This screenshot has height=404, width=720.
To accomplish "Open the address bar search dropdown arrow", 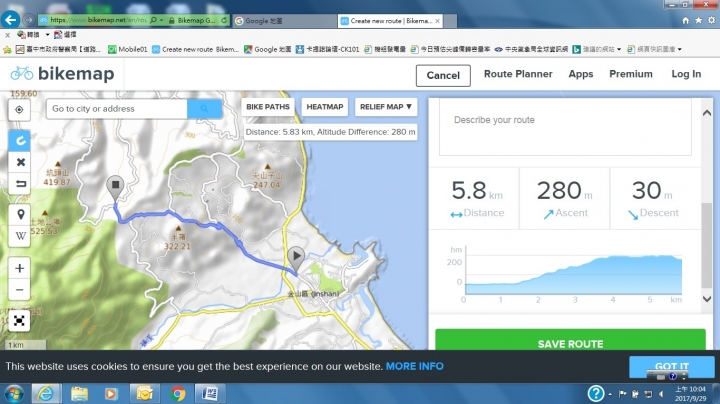I will (x=161, y=21).
